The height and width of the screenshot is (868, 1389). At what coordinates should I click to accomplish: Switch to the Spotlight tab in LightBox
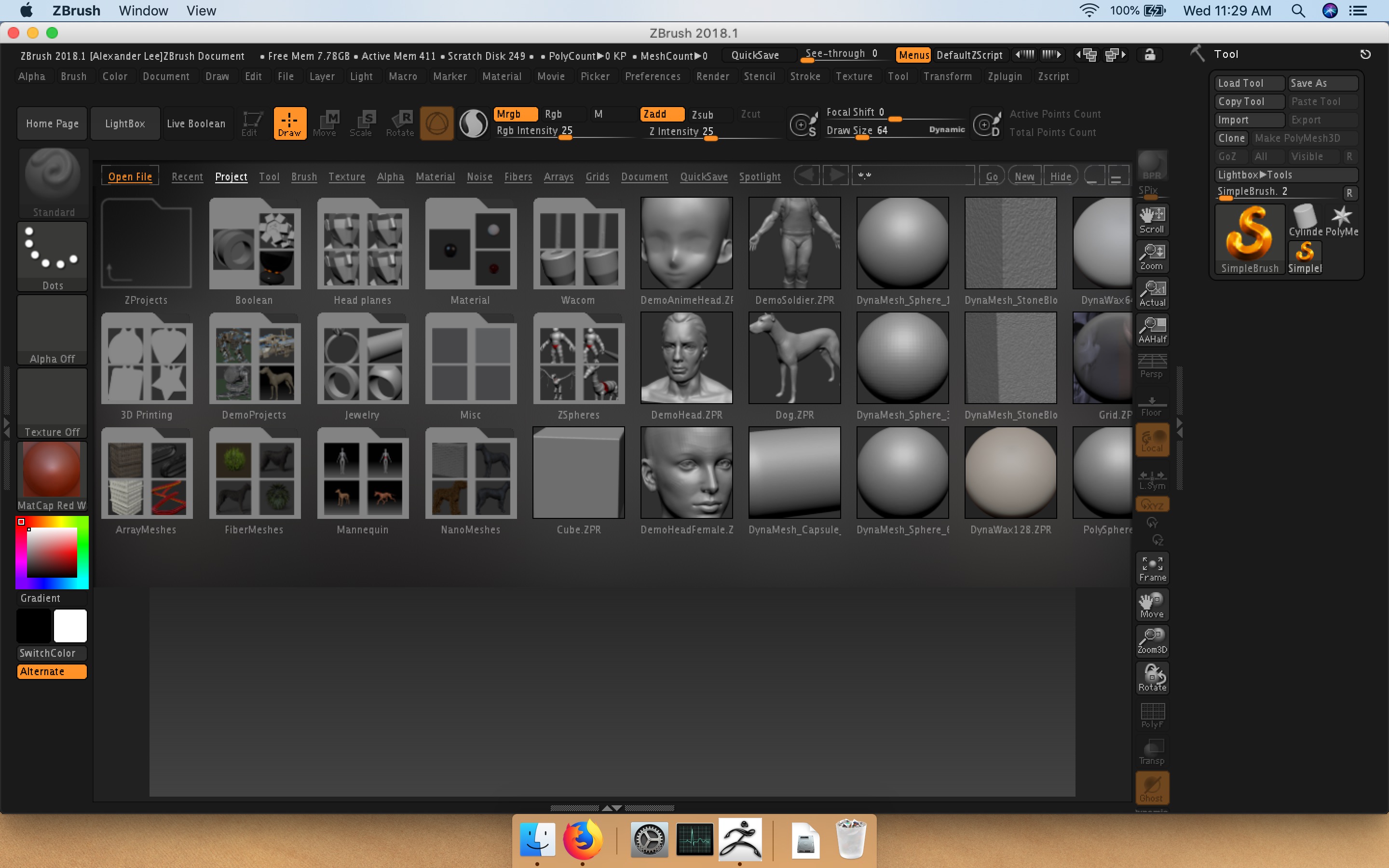pyautogui.click(x=760, y=177)
